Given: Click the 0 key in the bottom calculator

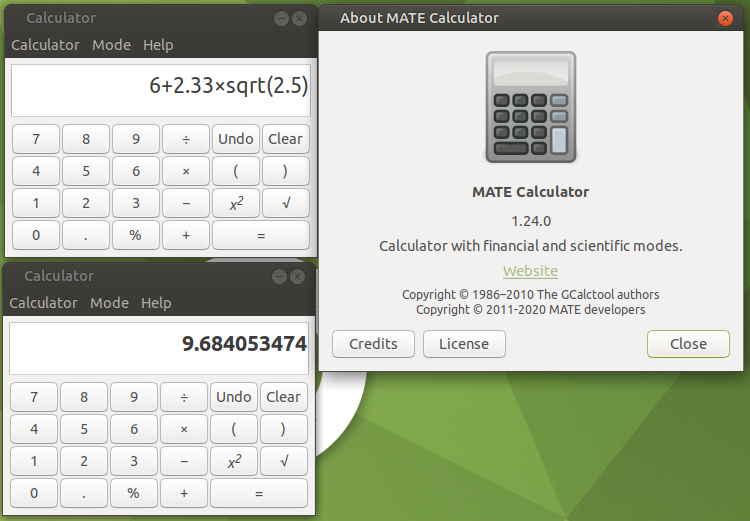Looking at the screenshot, I should tap(34, 493).
